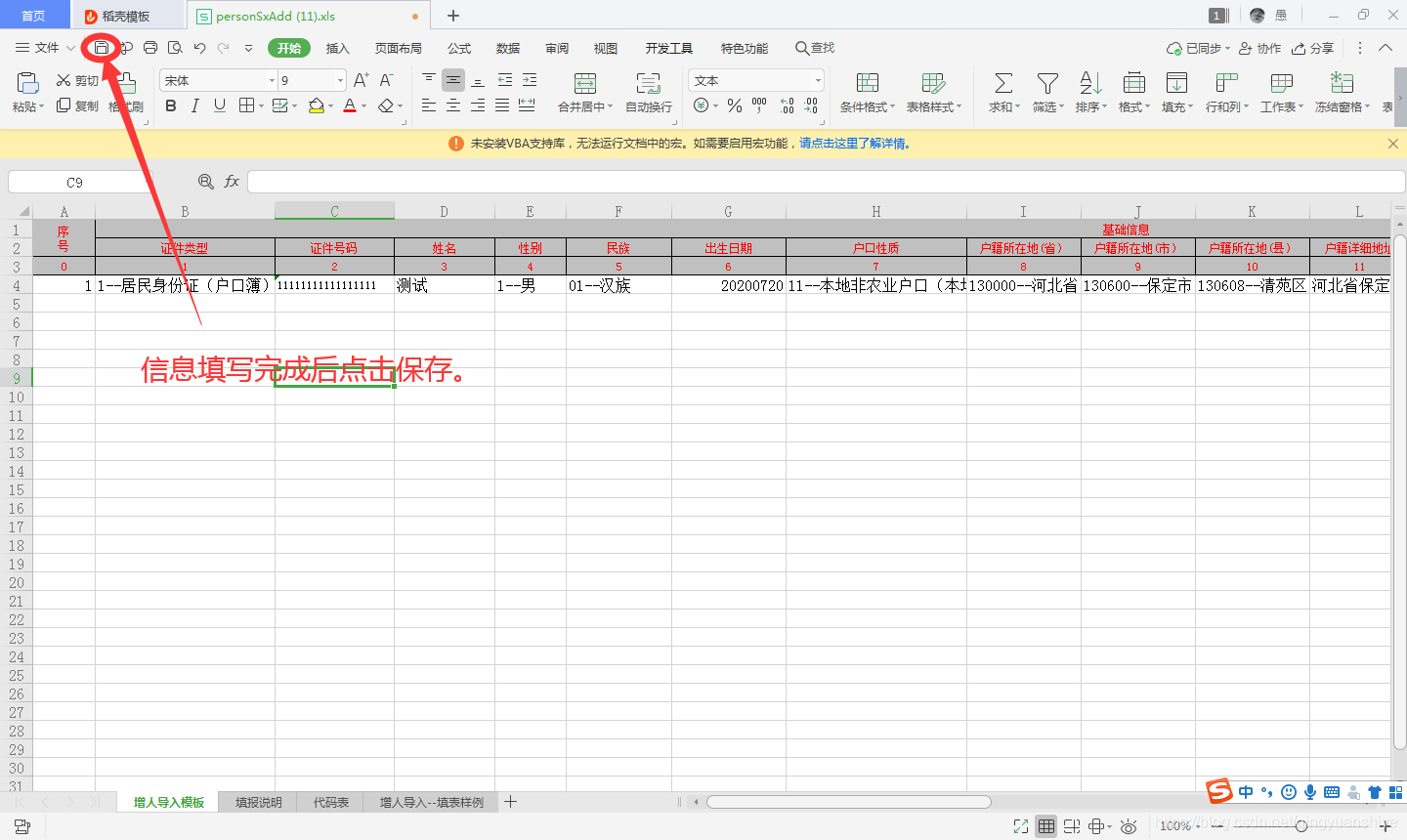Screen dimensions: 1407x840
Task: Open Print Preview icon
Action: pos(175,48)
